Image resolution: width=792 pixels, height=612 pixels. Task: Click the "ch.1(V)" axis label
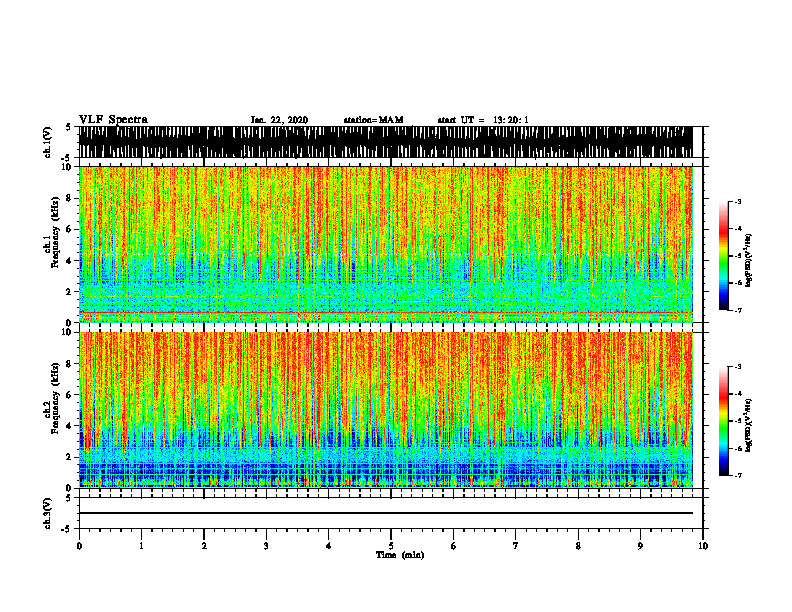48,142
